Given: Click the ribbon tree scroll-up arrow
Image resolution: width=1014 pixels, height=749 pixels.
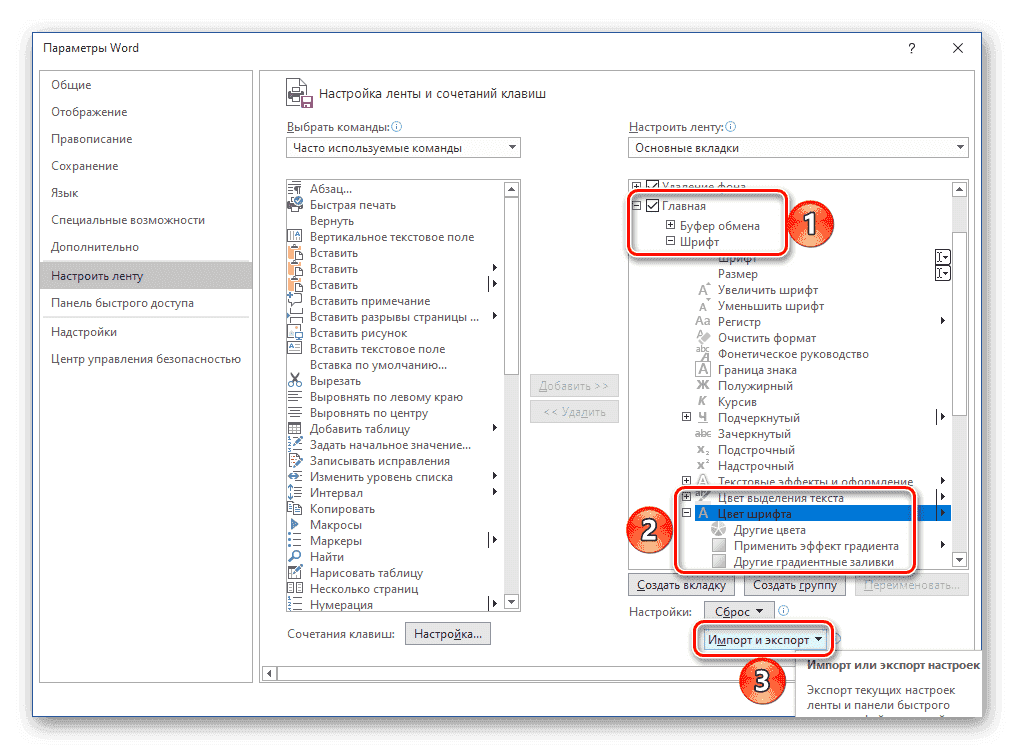Looking at the screenshot, I should 960,189.
